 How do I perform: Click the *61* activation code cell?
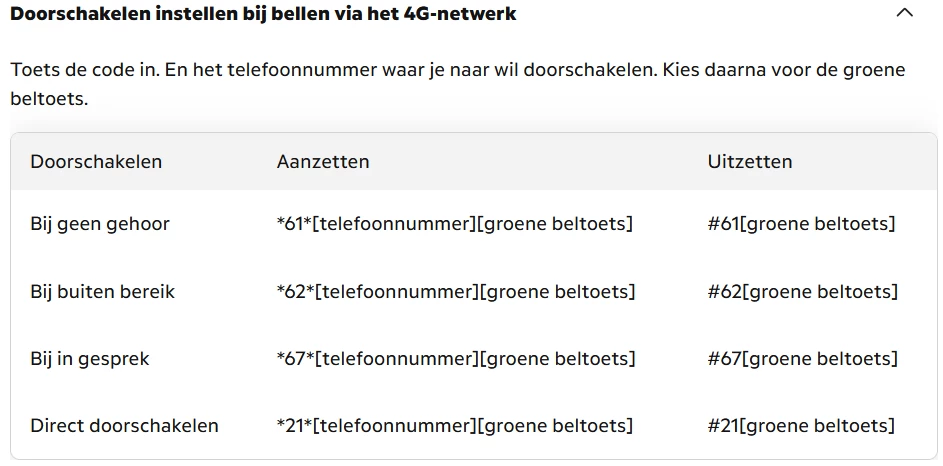point(455,224)
